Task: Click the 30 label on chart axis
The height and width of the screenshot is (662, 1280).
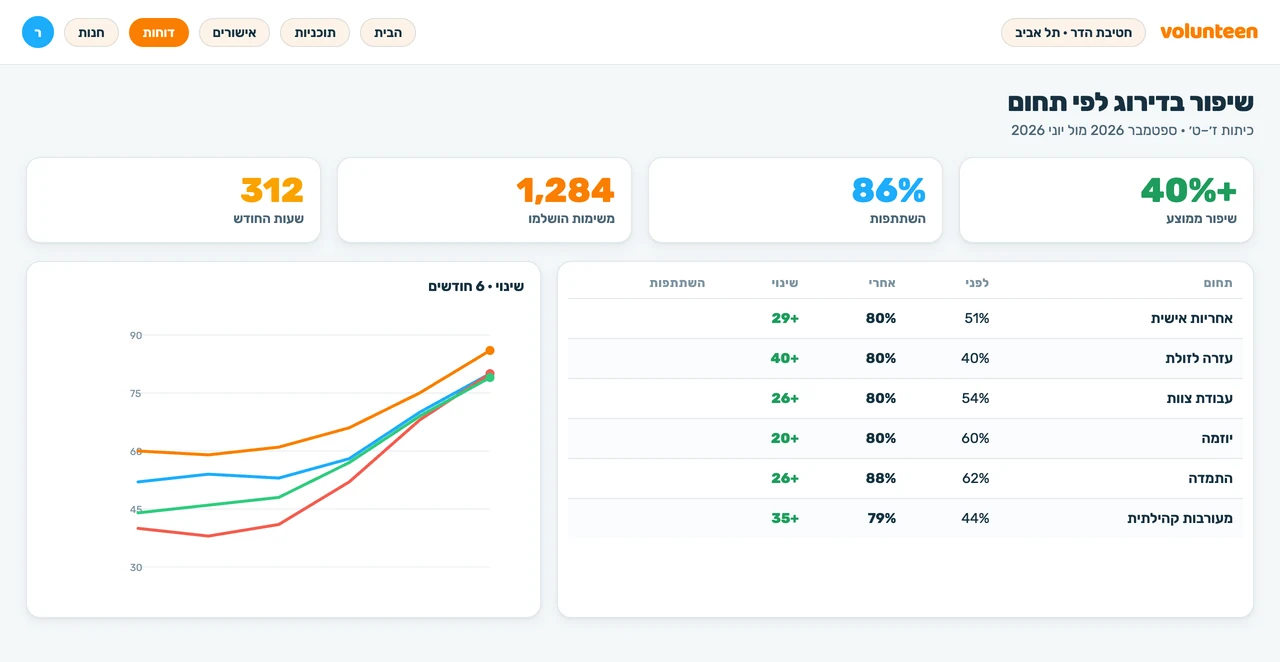Action: [x=136, y=567]
